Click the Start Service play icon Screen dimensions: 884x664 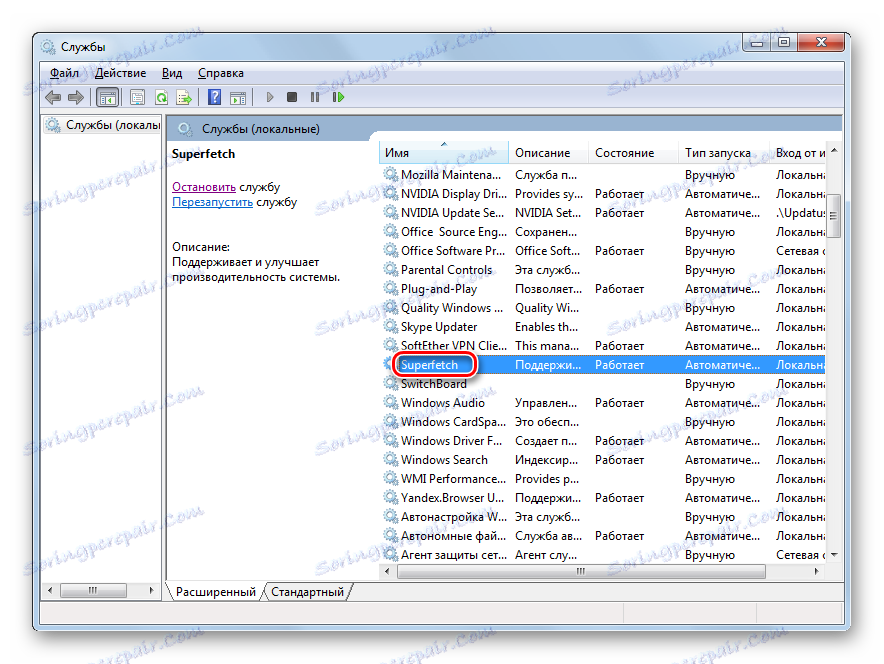click(269, 97)
